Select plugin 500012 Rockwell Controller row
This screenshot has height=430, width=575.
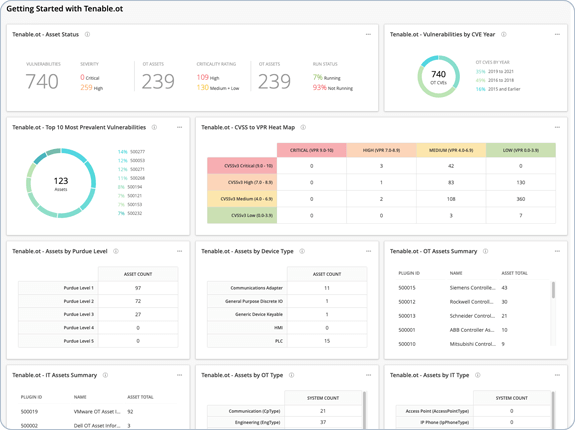coord(473,302)
